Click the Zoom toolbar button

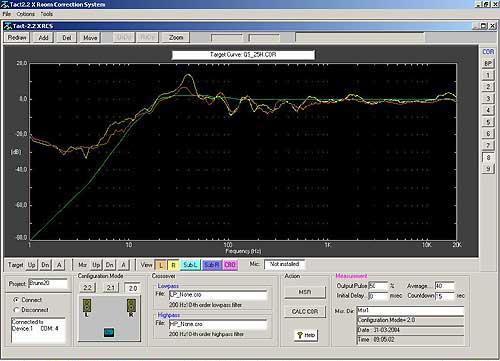[x=176, y=37]
